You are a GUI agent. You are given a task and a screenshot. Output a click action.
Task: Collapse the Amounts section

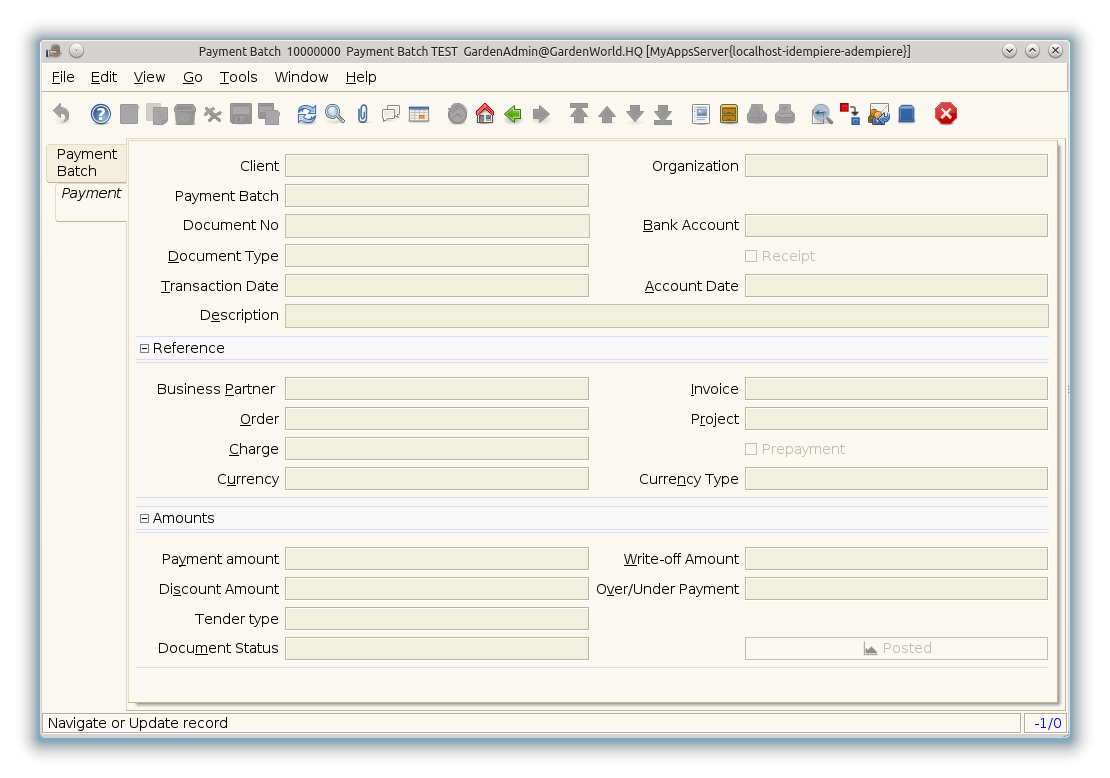[x=145, y=518]
